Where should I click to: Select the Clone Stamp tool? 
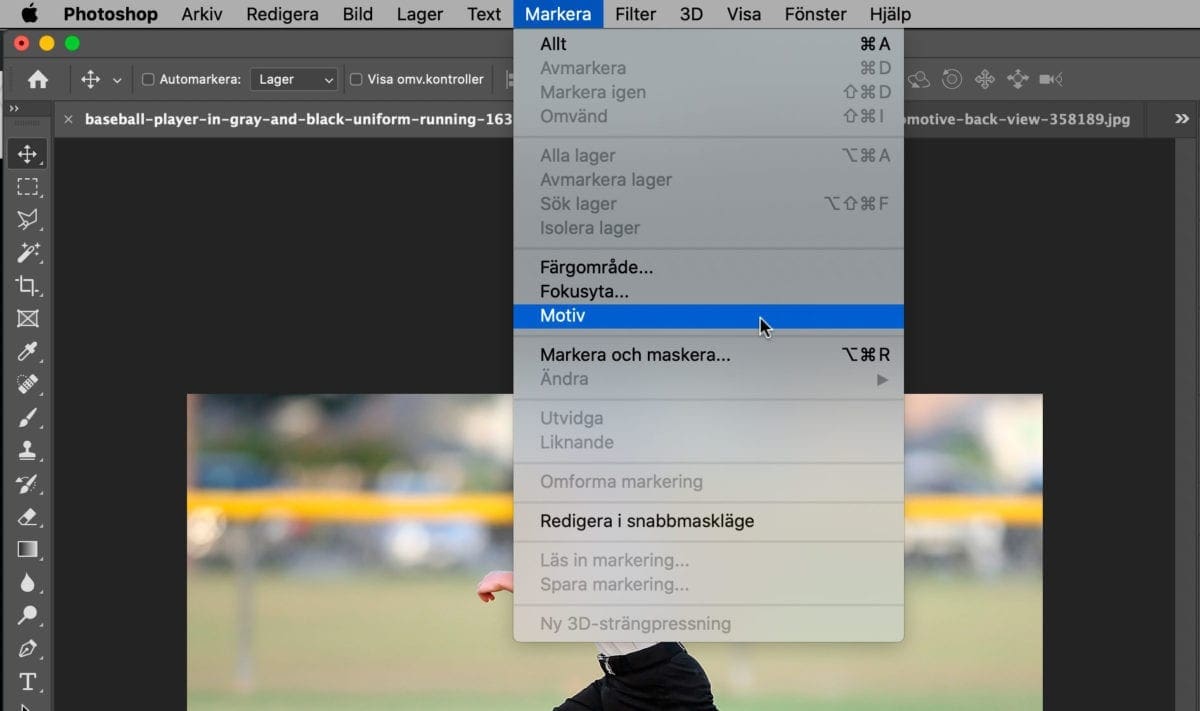click(27, 451)
